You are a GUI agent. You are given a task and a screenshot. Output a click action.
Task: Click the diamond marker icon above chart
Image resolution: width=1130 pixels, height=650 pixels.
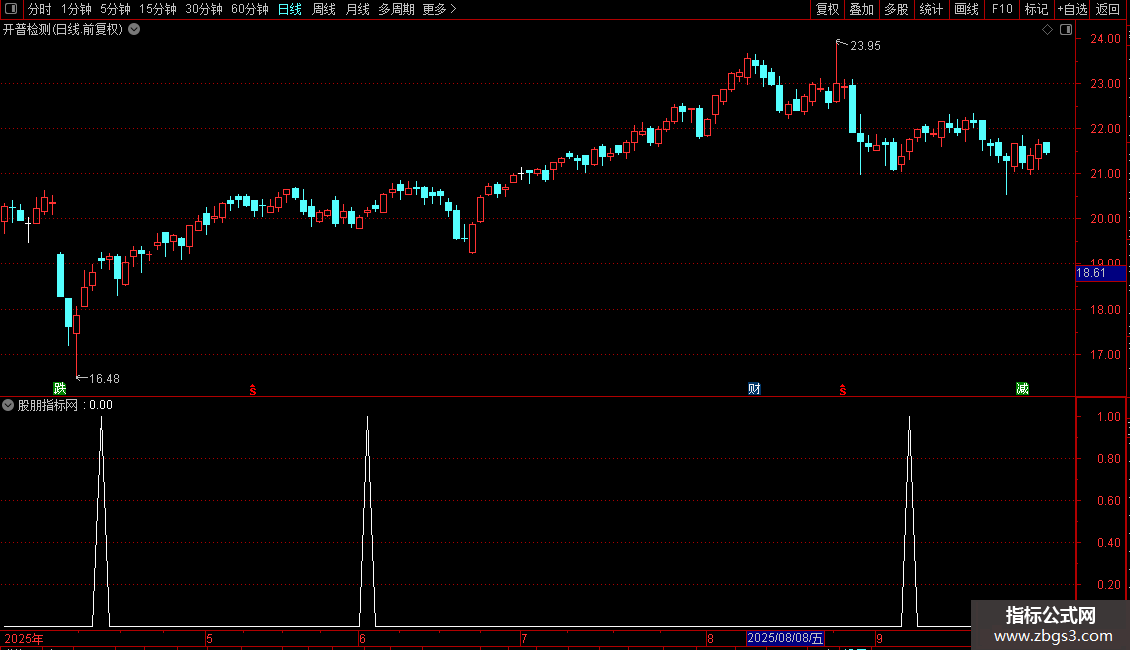(x=1048, y=30)
